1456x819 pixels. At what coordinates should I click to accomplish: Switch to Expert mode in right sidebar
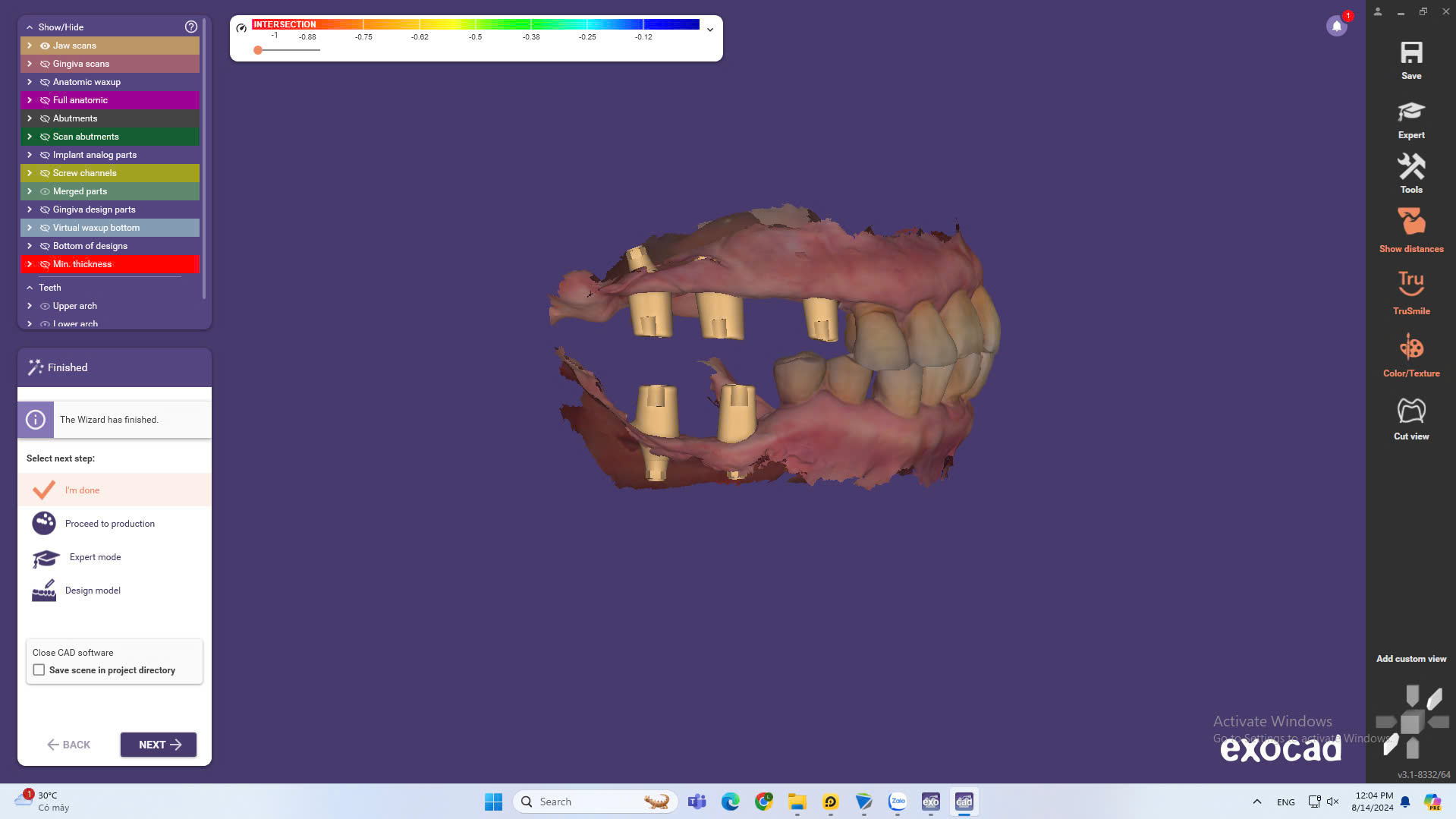click(1410, 120)
